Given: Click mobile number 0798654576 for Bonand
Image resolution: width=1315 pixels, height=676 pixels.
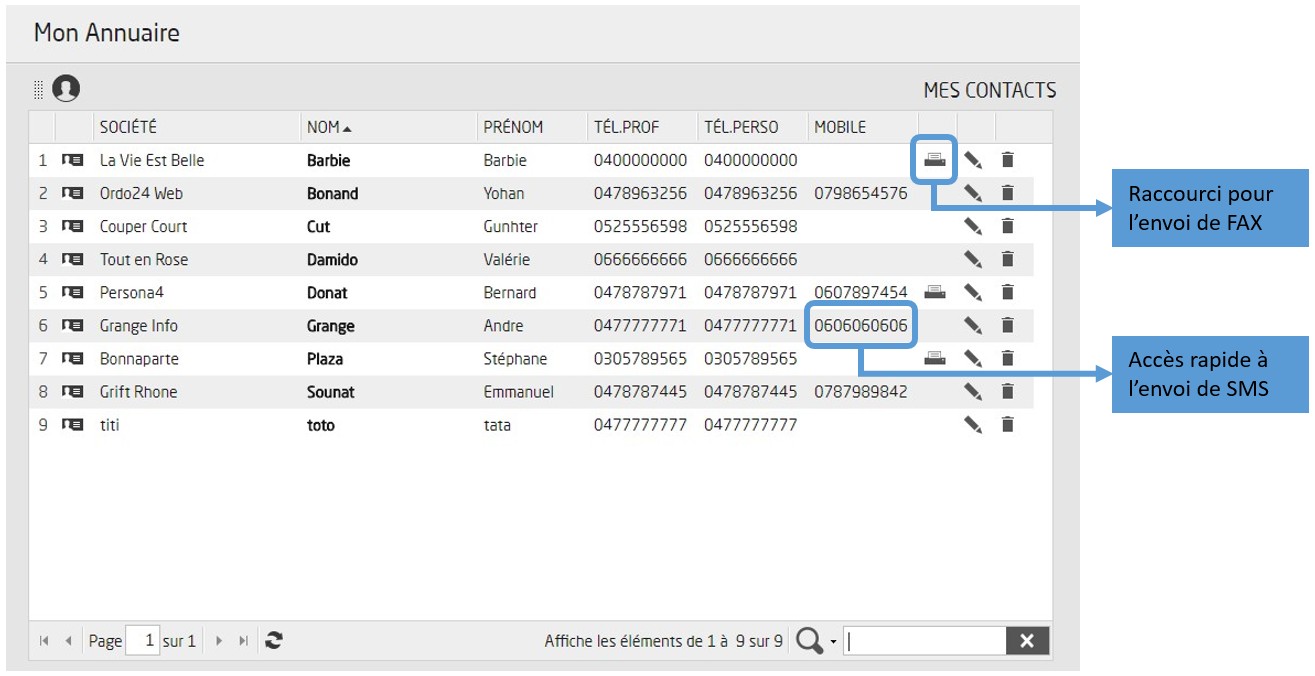Looking at the screenshot, I should tap(861, 193).
